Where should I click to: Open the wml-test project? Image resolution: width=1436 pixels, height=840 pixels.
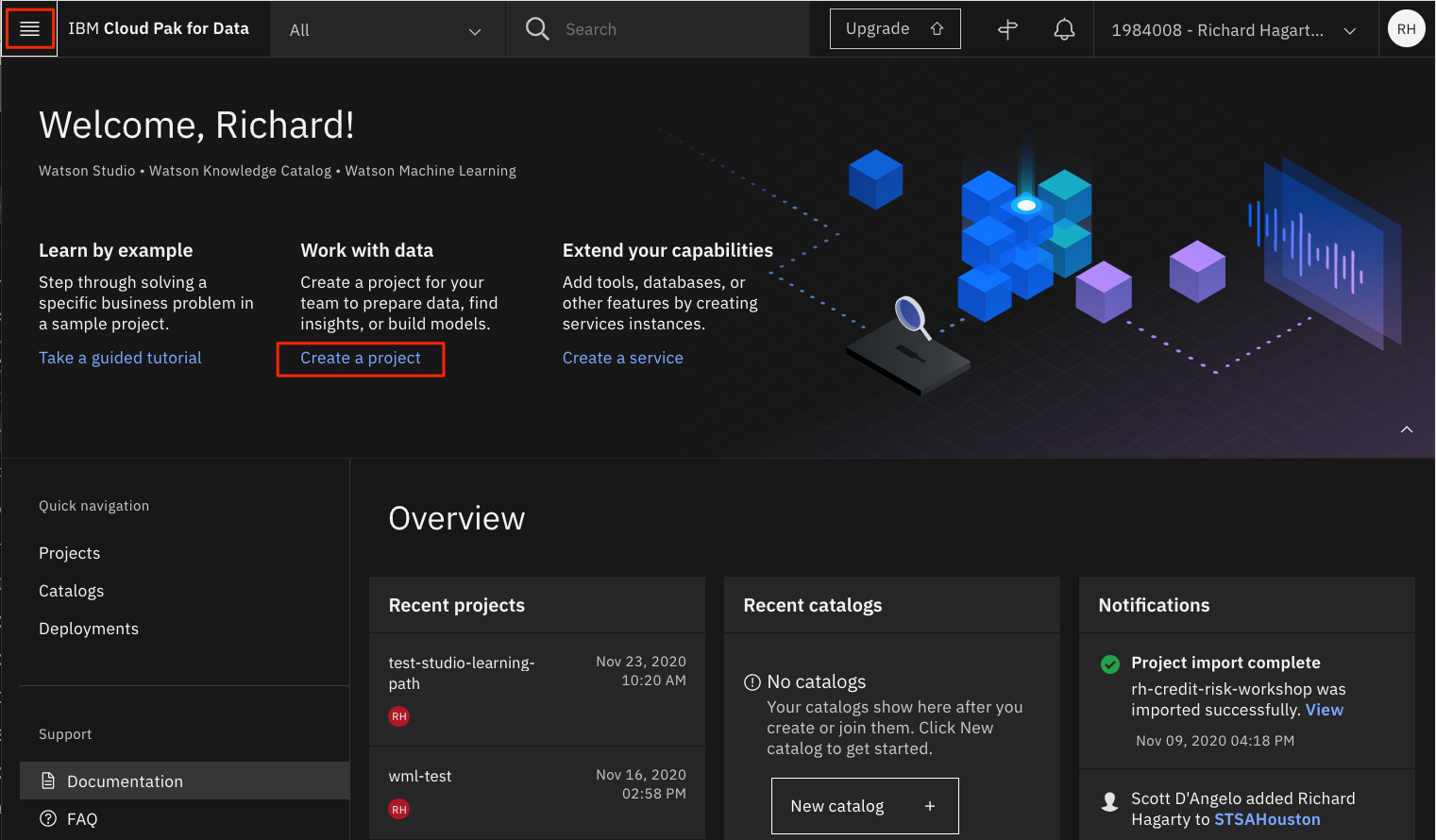(x=420, y=776)
